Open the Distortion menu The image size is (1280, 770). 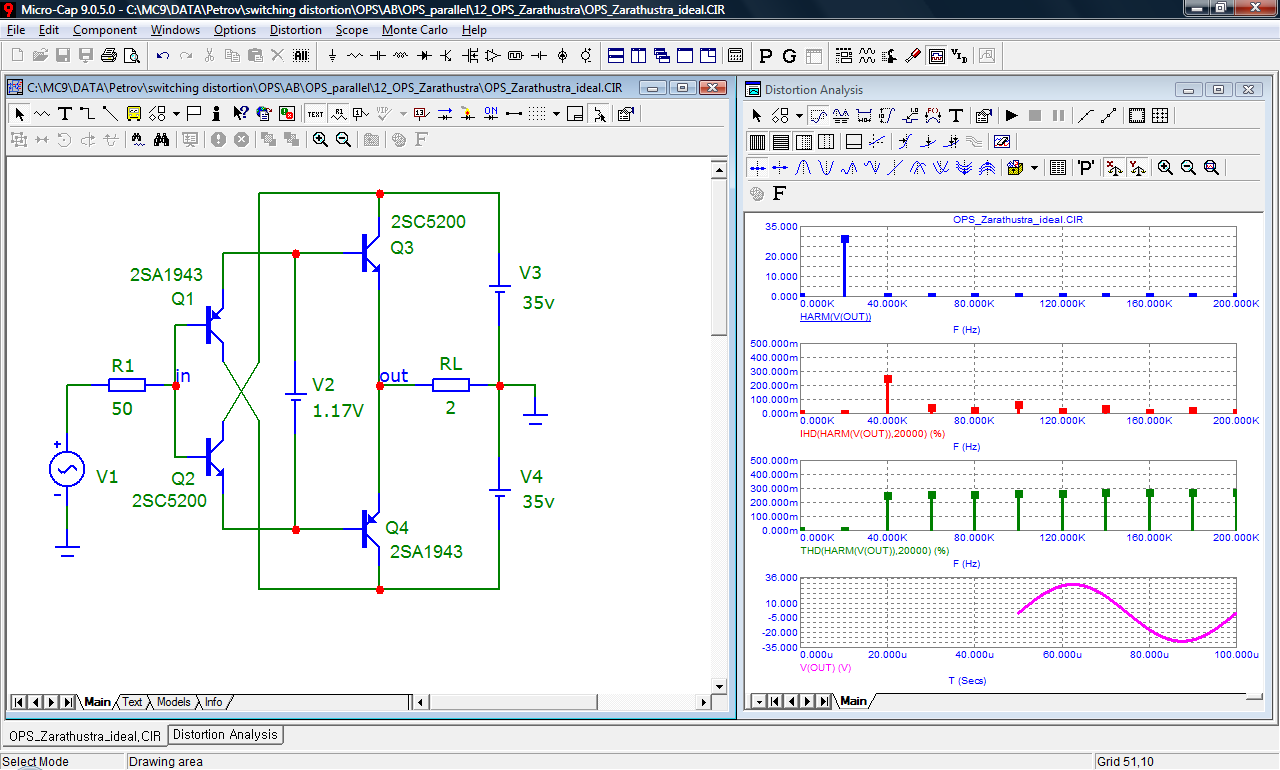click(296, 30)
